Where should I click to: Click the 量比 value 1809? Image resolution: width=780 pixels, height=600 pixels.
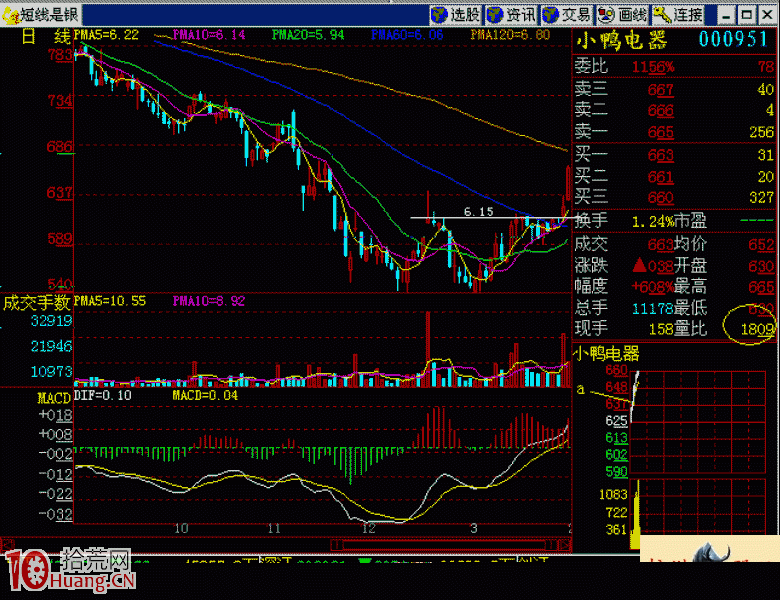point(757,329)
